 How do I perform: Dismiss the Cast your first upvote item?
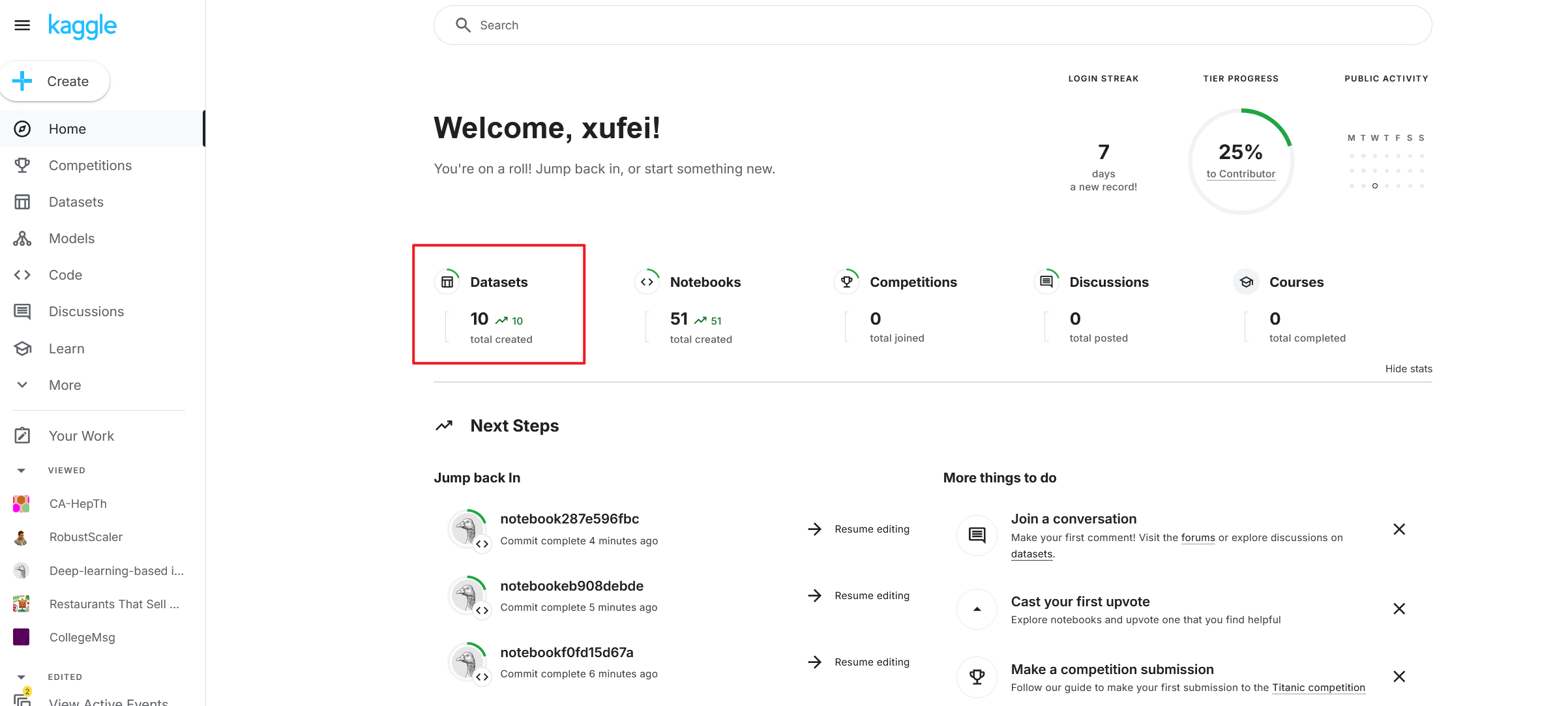pos(1398,609)
